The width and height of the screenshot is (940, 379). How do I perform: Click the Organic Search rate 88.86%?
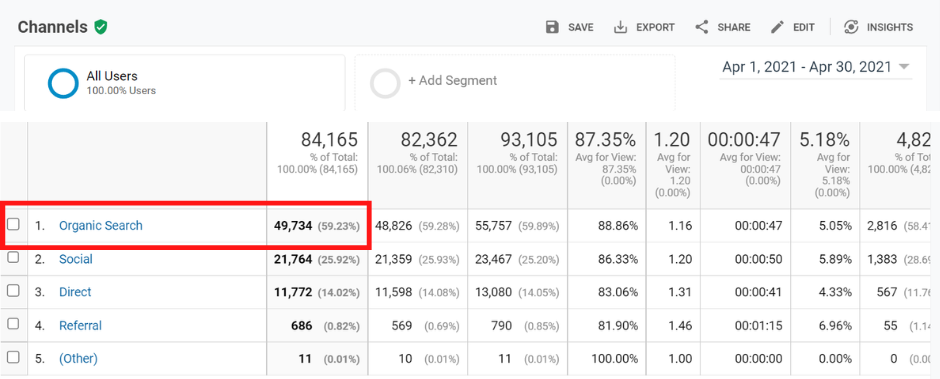(618, 225)
